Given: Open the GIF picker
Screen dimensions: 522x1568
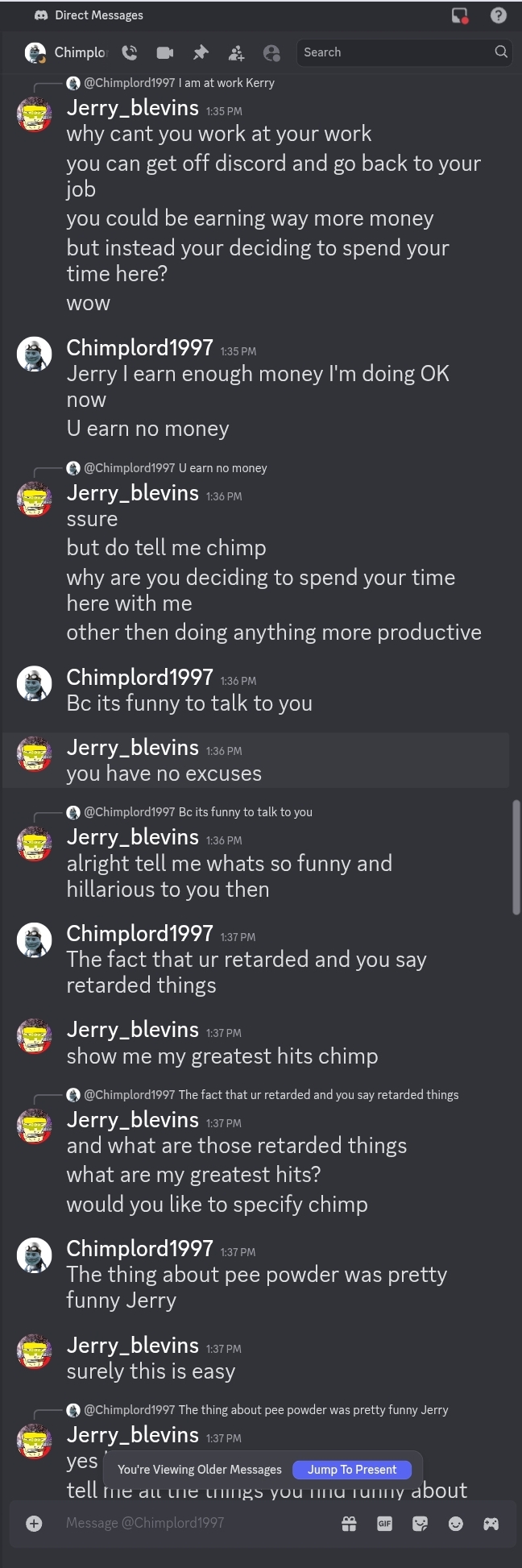Looking at the screenshot, I should click(x=384, y=1523).
